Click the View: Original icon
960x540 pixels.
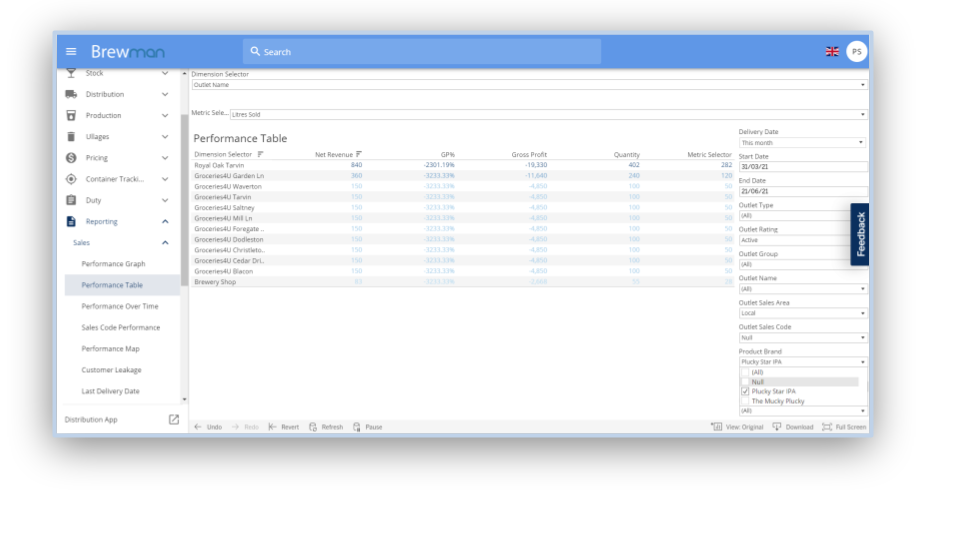[716, 426]
